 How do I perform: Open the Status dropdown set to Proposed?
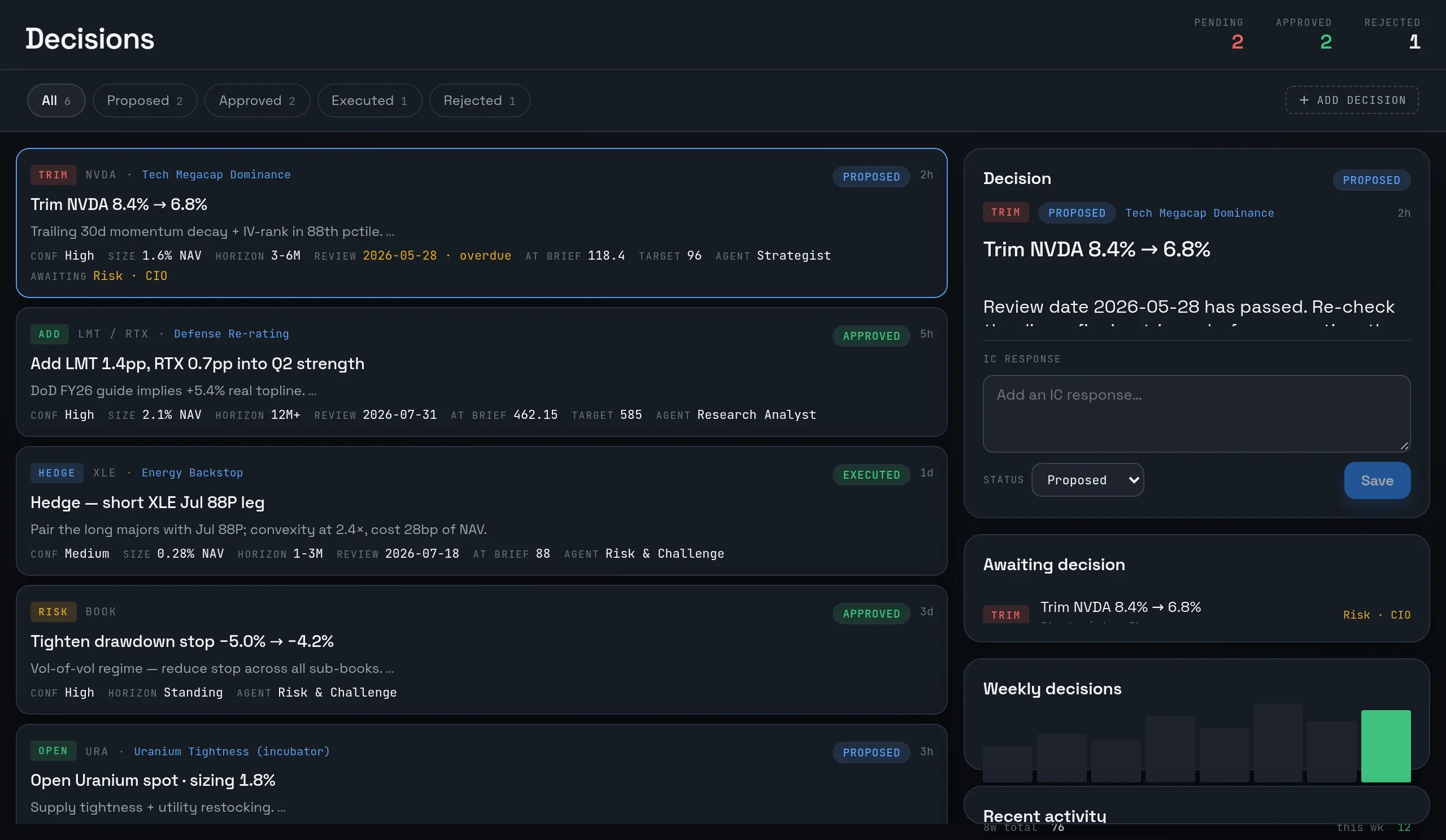click(x=1087, y=480)
